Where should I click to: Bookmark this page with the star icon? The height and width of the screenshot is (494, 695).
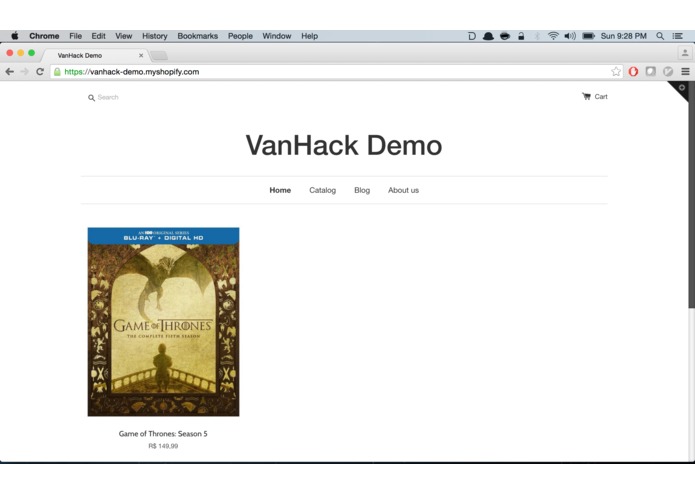(x=616, y=71)
